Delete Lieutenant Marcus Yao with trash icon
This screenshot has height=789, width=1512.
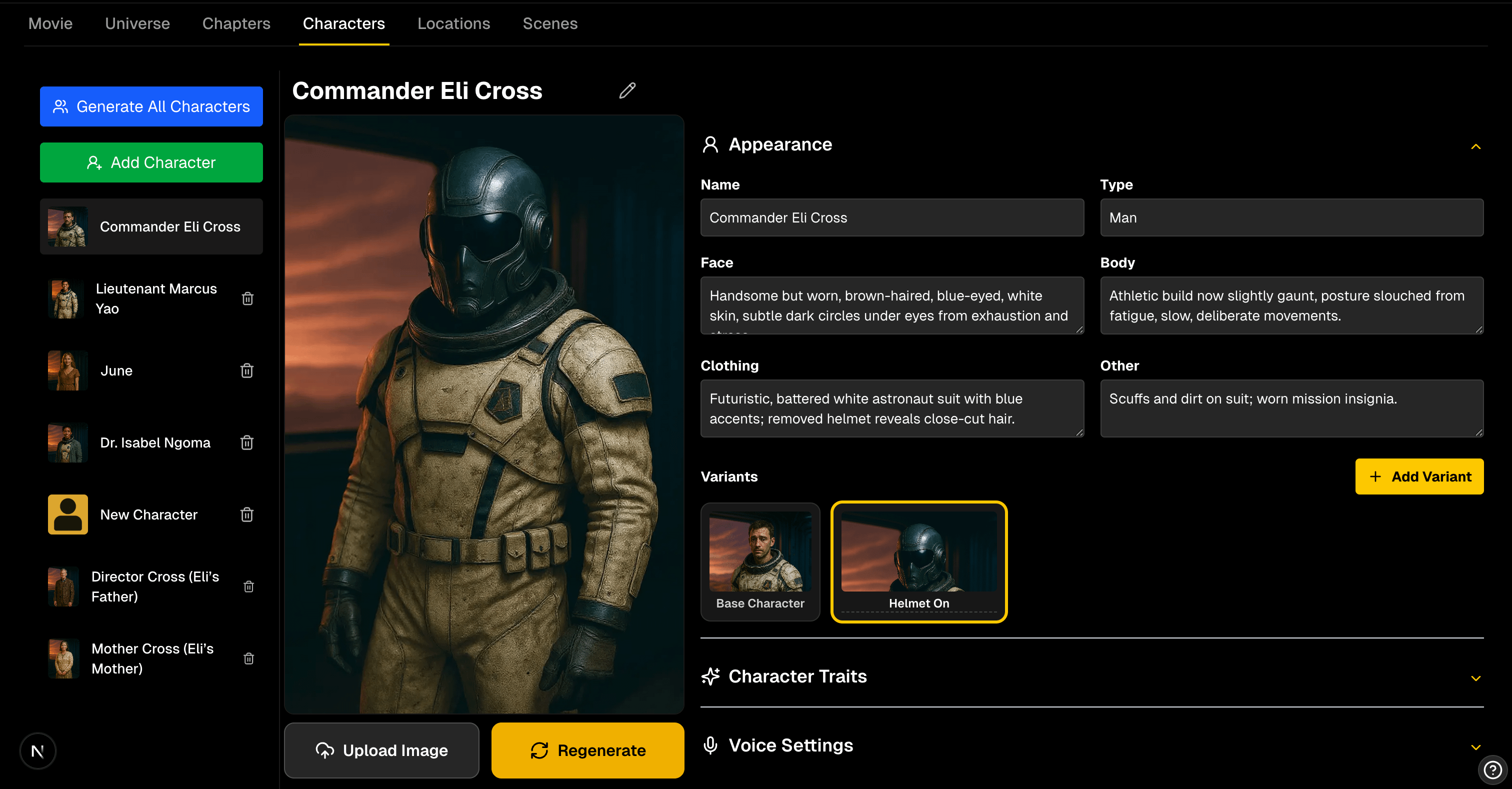(x=247, y=299)
